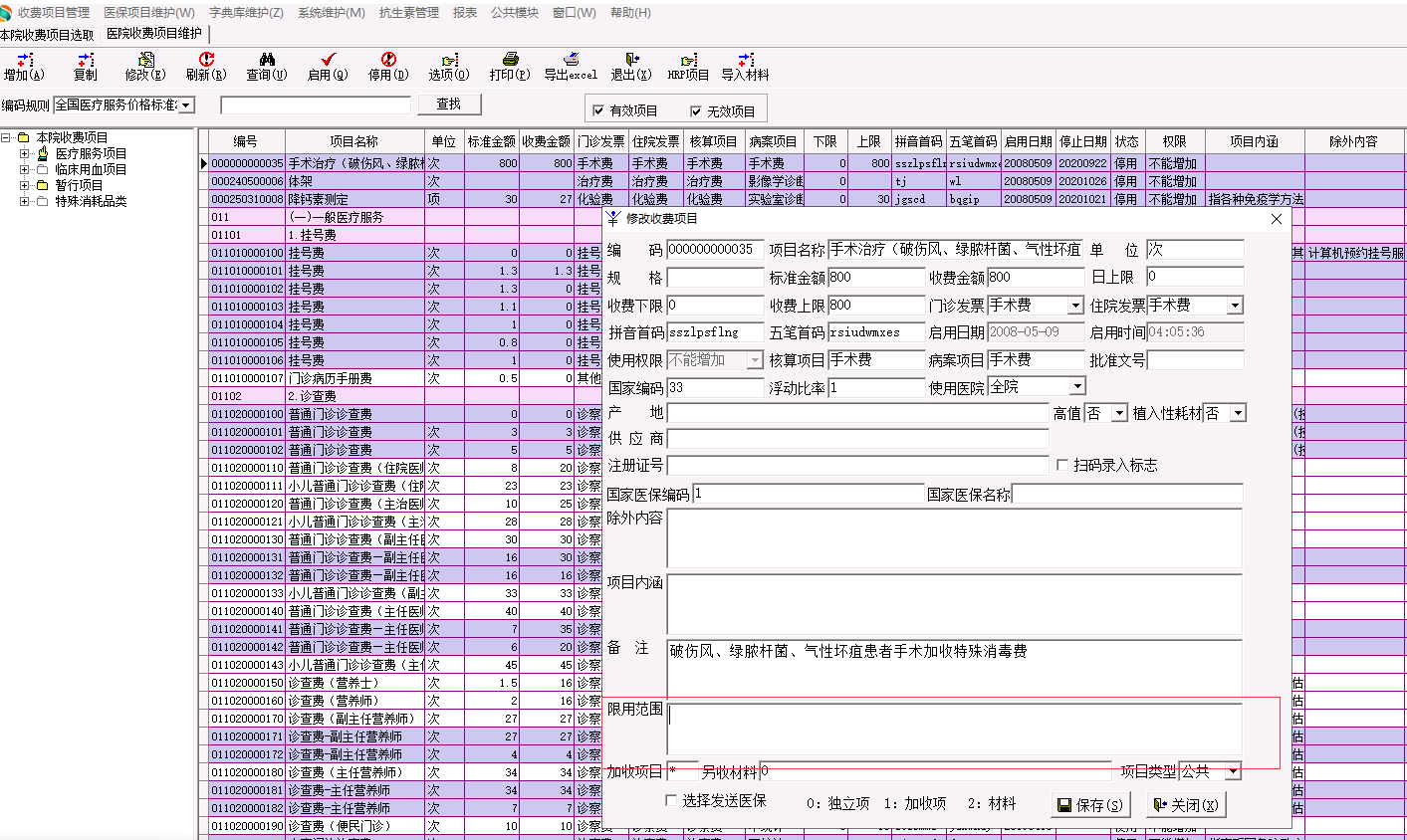Click the 导出excel export icon
1407x840 pixels.
571,67
